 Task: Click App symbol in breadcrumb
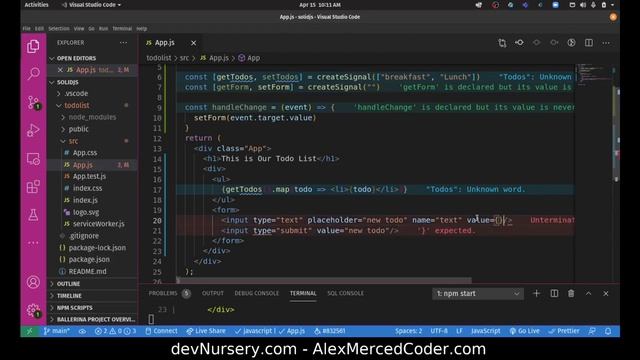click(249, 58)
